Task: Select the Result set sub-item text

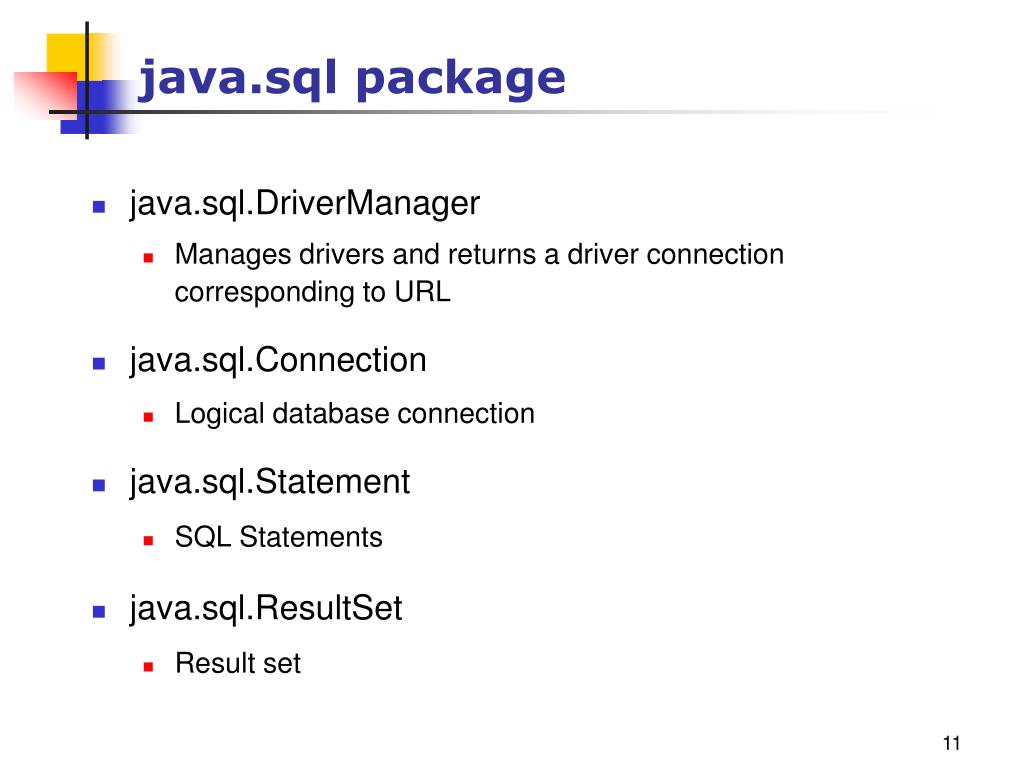Action: point(238,664)
